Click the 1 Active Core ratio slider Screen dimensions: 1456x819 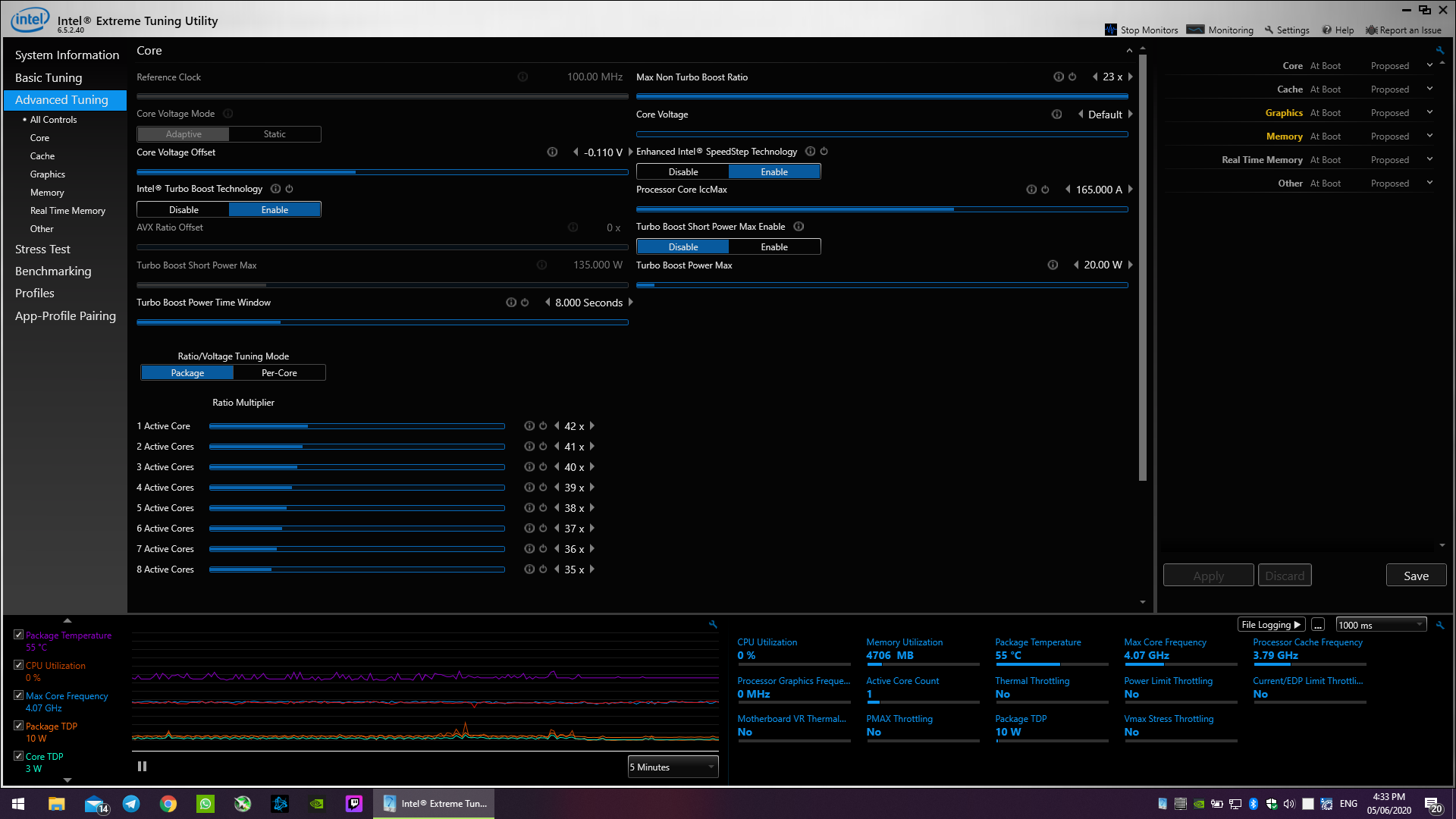pyautogui.click(x=356, y=426)
